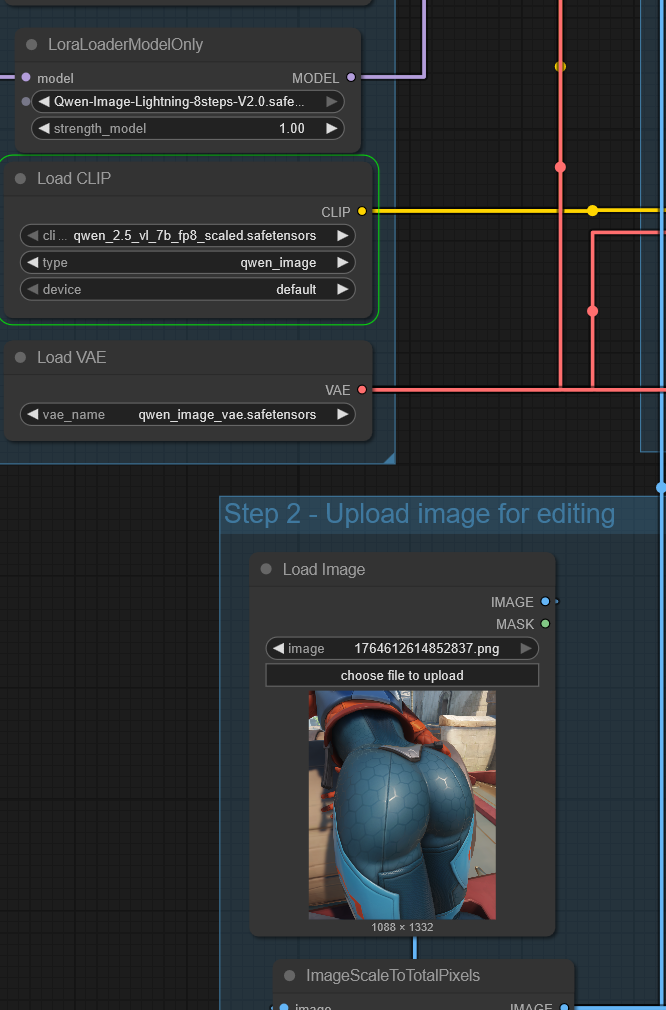Click the CLIP output socket
666x1010 pixels.
click(x=362, y=211)
